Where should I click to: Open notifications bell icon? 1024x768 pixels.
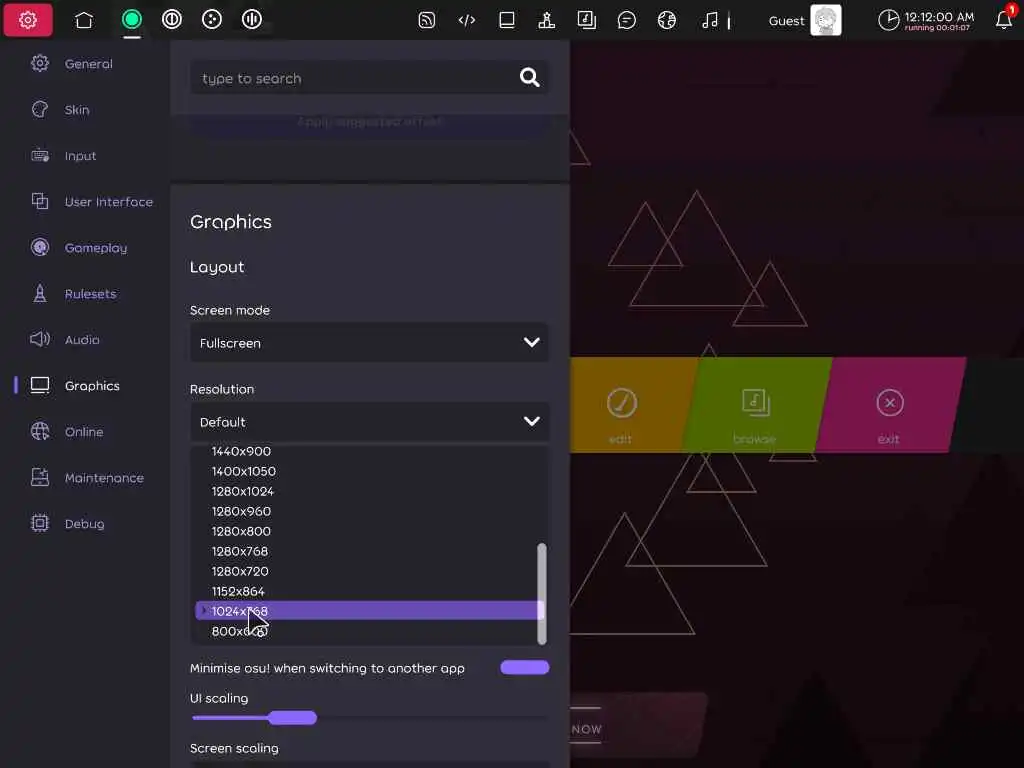click(1004, 20)
